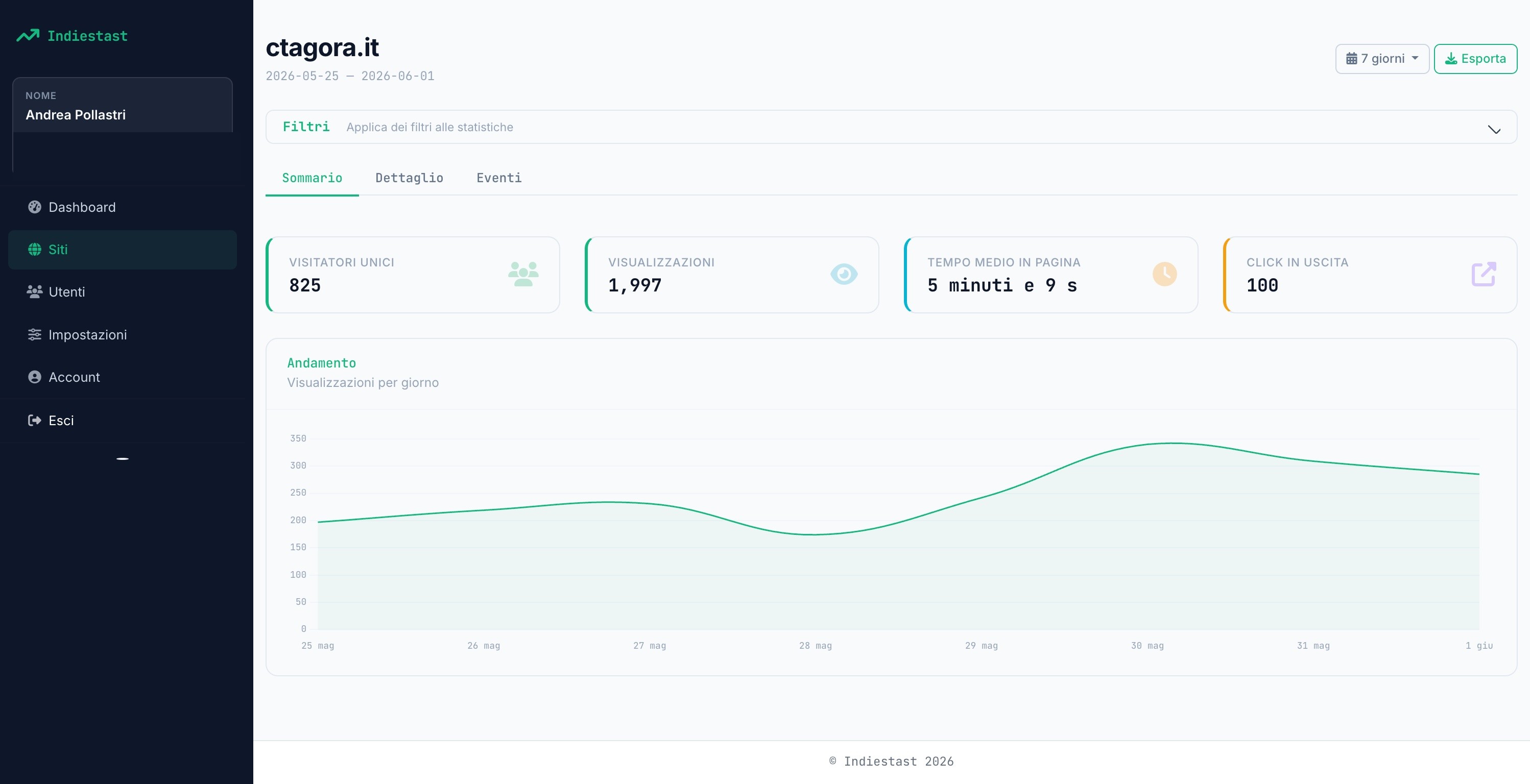The width and height of the screenshot is (1530, 784).
Task: Click the 31 mag axis label
Action: point(1313,645)
